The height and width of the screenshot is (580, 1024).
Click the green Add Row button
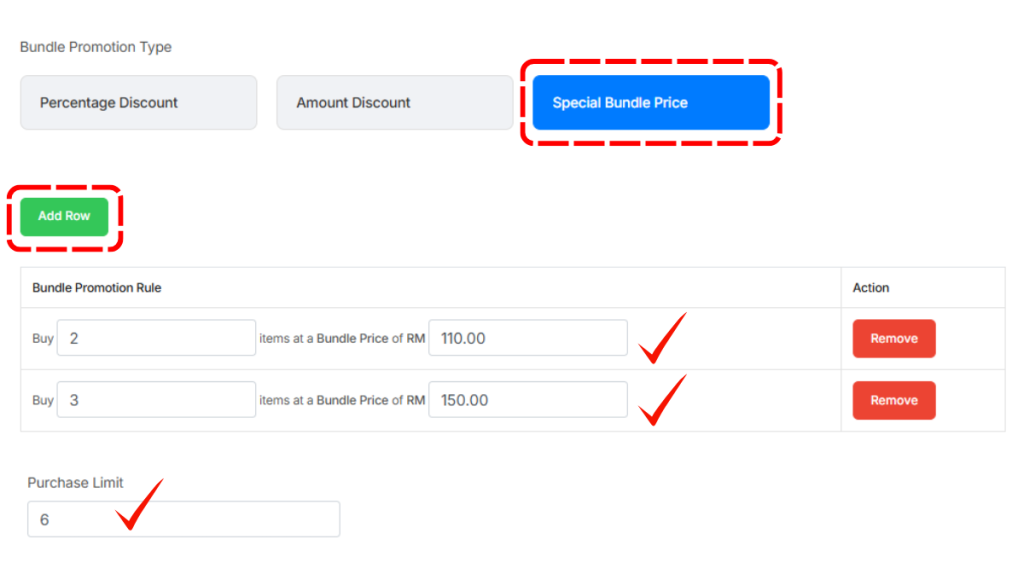[64, 216]
